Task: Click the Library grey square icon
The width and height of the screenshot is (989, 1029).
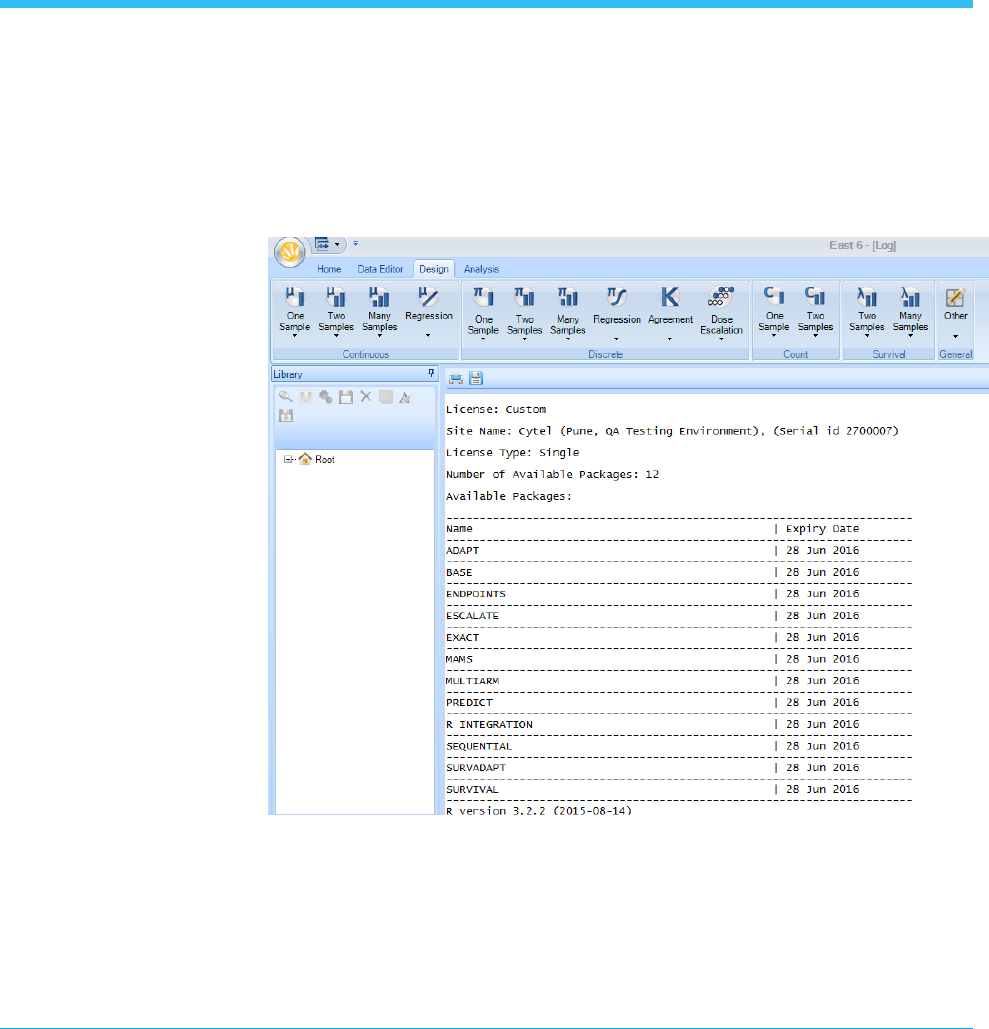Action: click(386, 396)
